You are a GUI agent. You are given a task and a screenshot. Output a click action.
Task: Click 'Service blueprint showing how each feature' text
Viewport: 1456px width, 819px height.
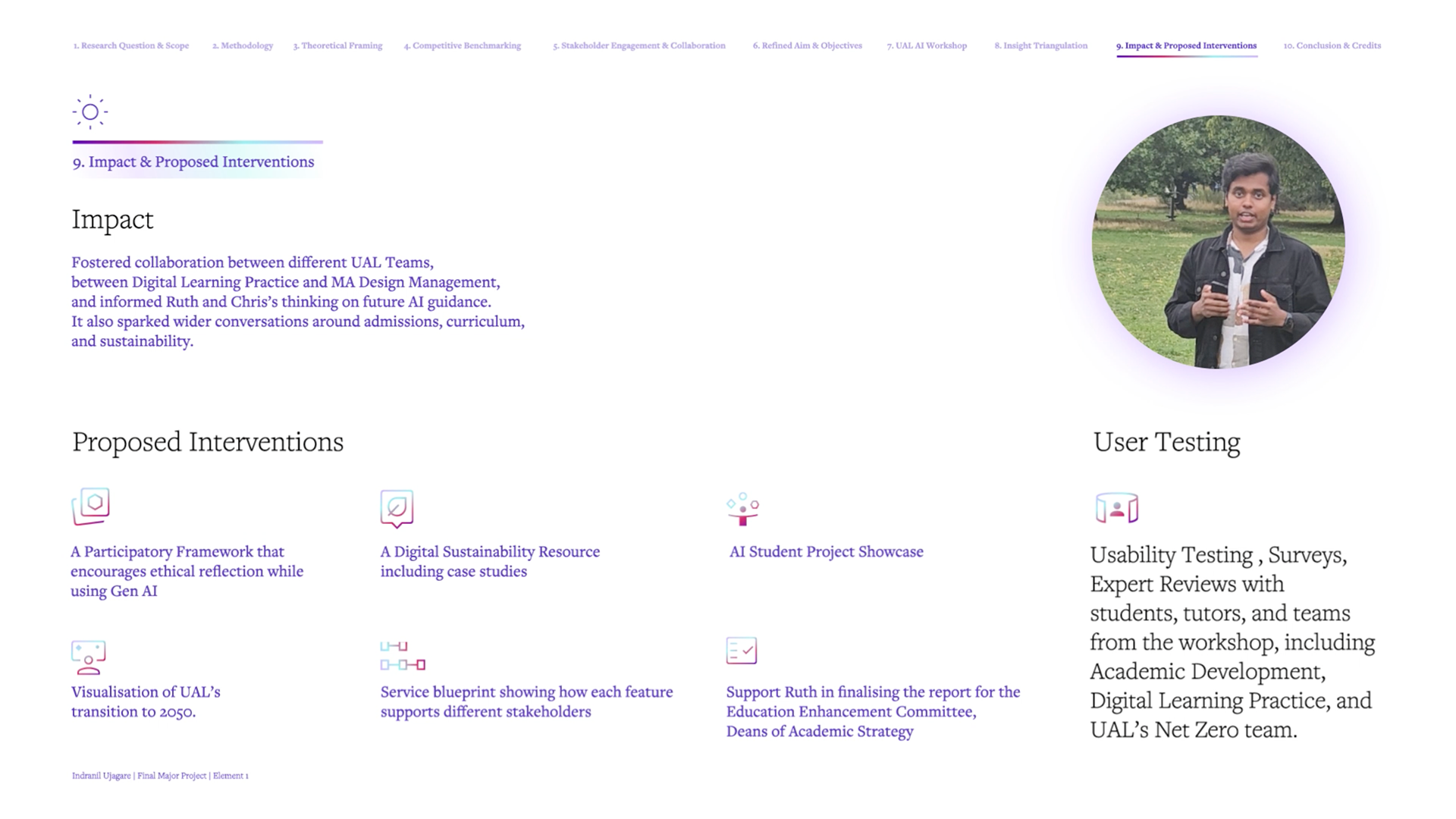point(526,701)
